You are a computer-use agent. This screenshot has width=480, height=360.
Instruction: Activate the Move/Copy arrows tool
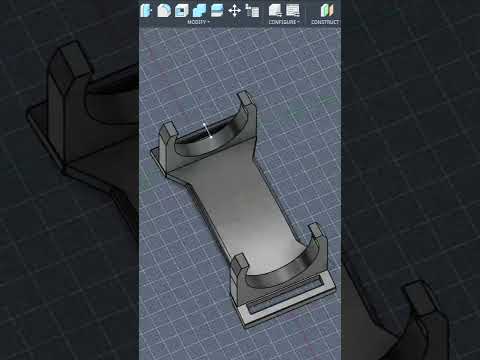(x=235, y=11)
